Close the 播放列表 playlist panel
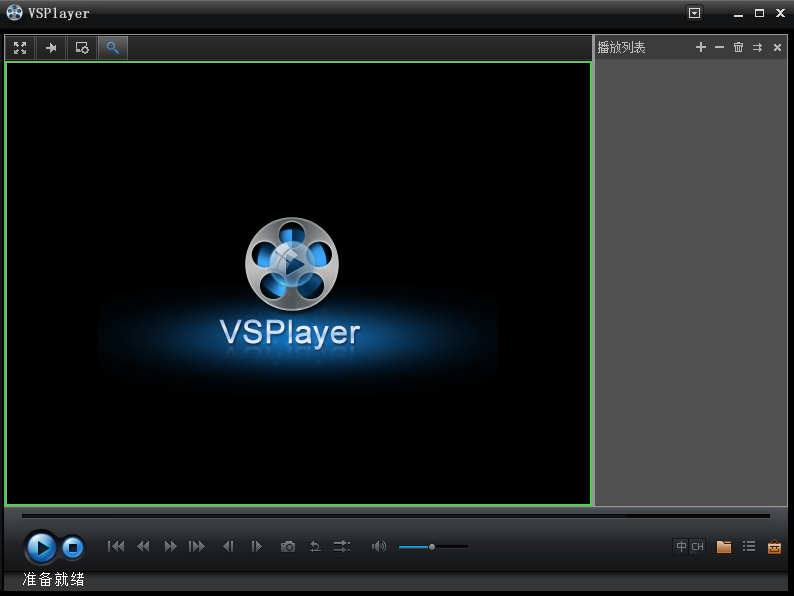The width and height of the screenshot is (794, 596). (x=777, y=47)
